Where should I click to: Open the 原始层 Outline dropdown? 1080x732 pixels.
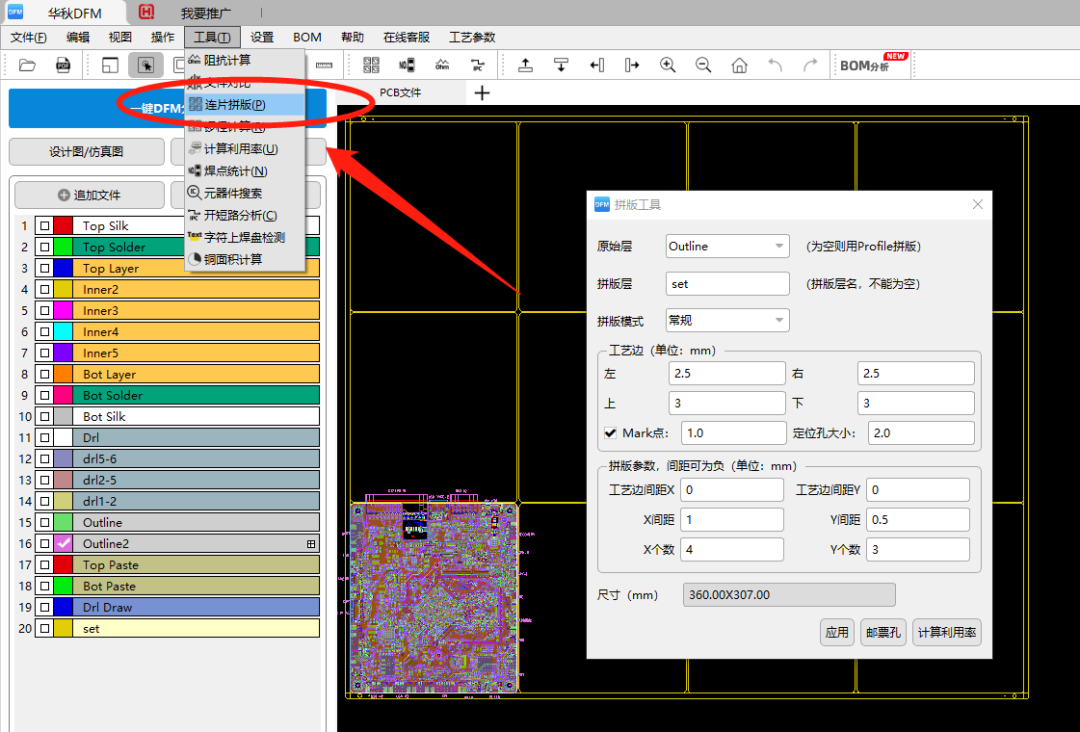click(x=727, y=246)
